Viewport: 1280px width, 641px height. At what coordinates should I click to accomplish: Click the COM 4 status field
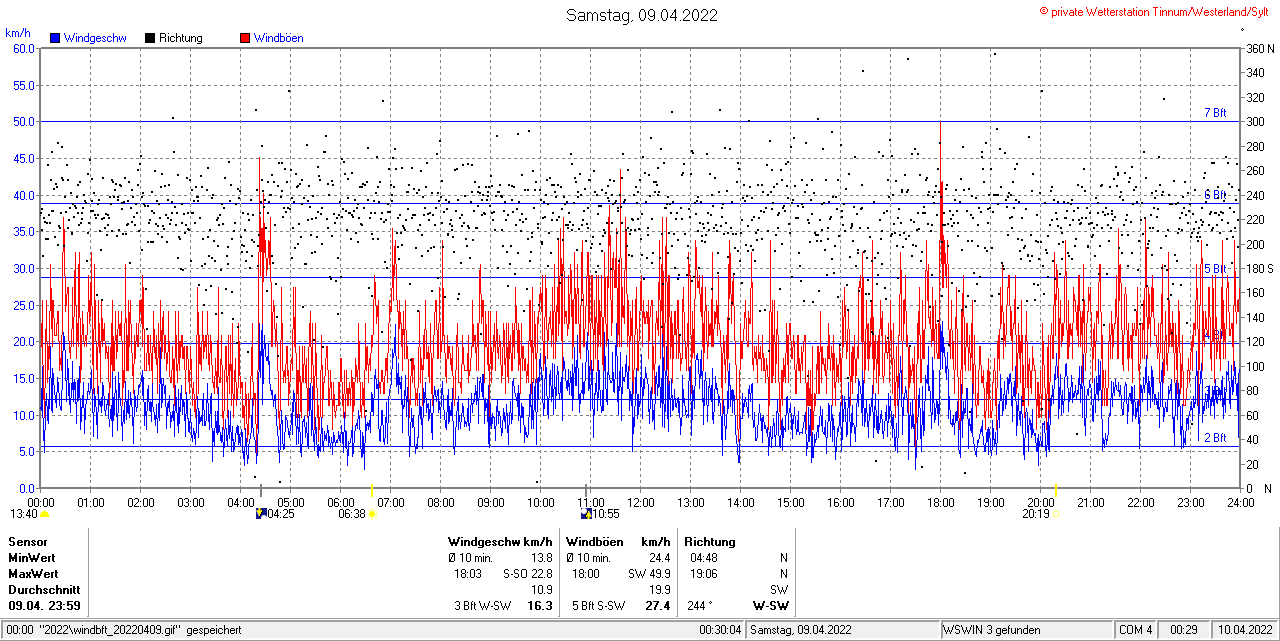click(1136, 630)
